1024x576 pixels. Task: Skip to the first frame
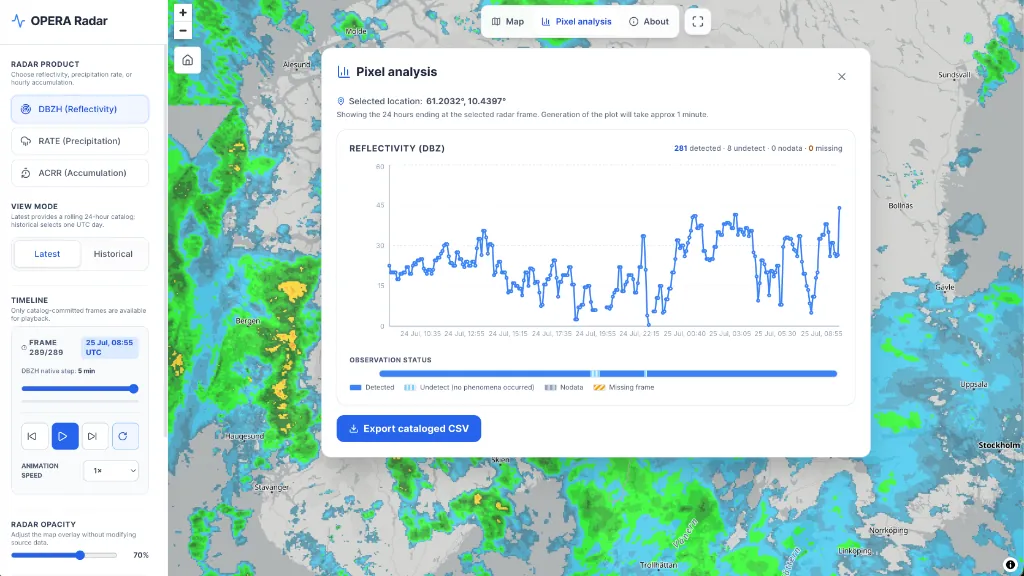click(33, 436)
